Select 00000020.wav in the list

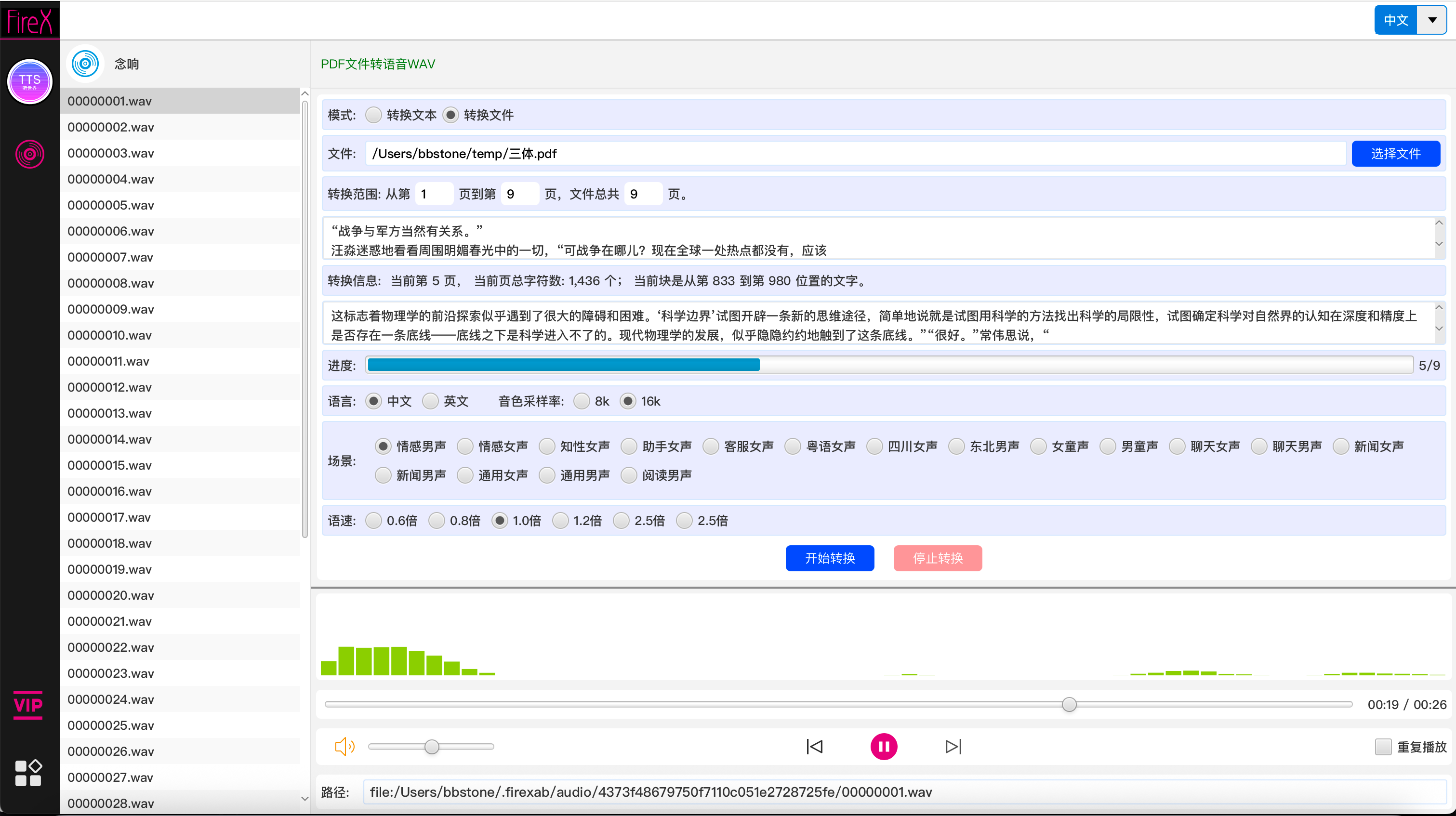(x=111, y=595)
